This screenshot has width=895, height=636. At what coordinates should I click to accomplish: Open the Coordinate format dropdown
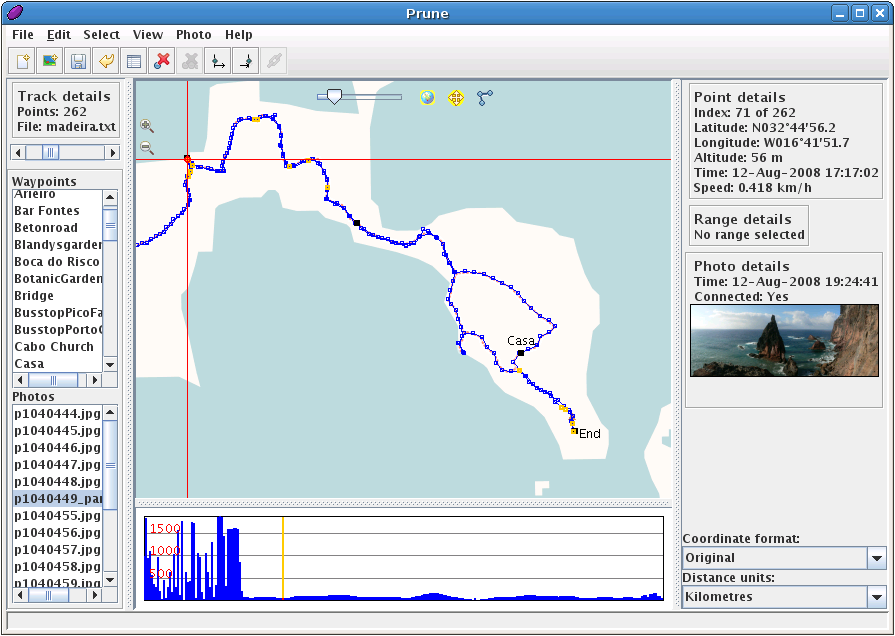(784, 558)
